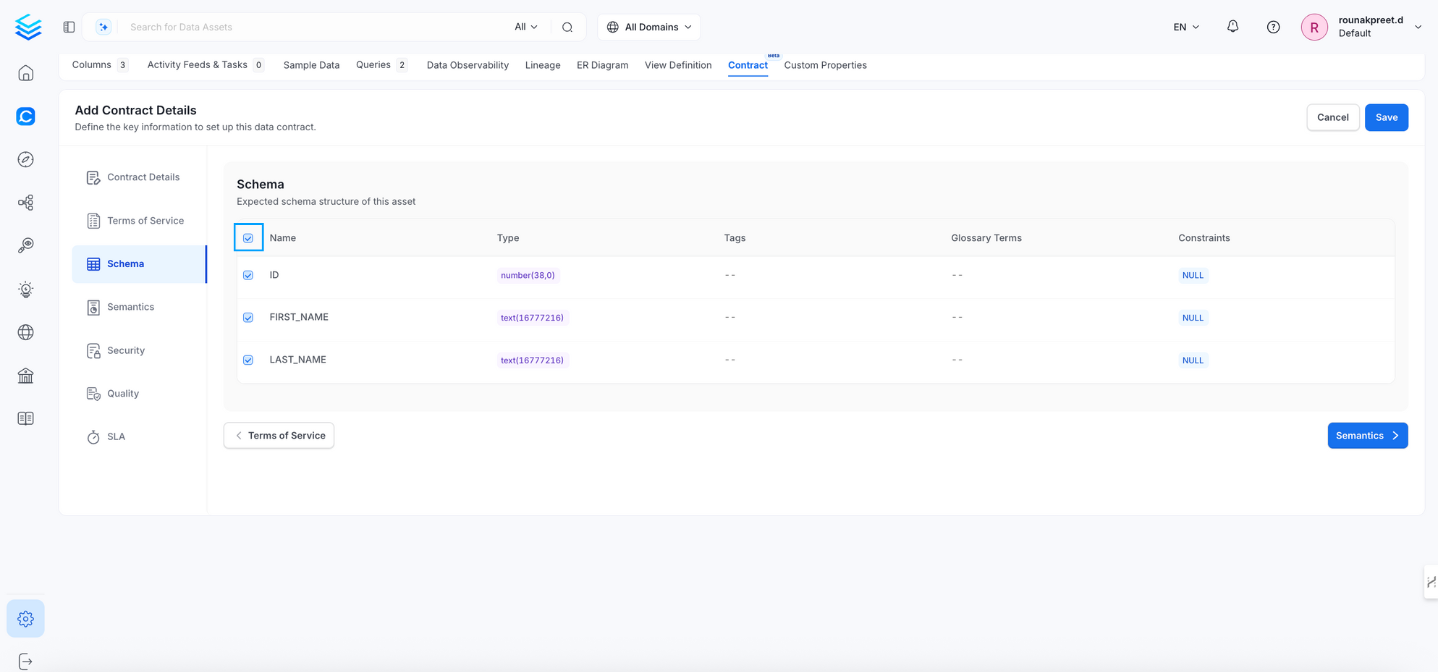Open the All Domains dropdown
This screenshot has height=672, width=1438.
pyautogui.click(x=648, y=26)
